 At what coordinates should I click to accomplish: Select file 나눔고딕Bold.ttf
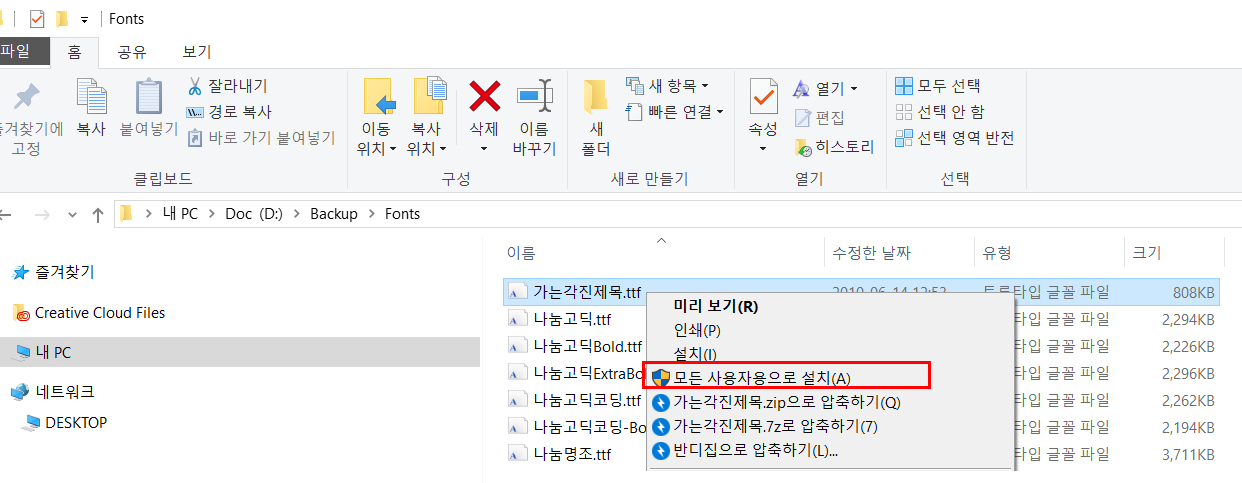(x=587, y=347)
